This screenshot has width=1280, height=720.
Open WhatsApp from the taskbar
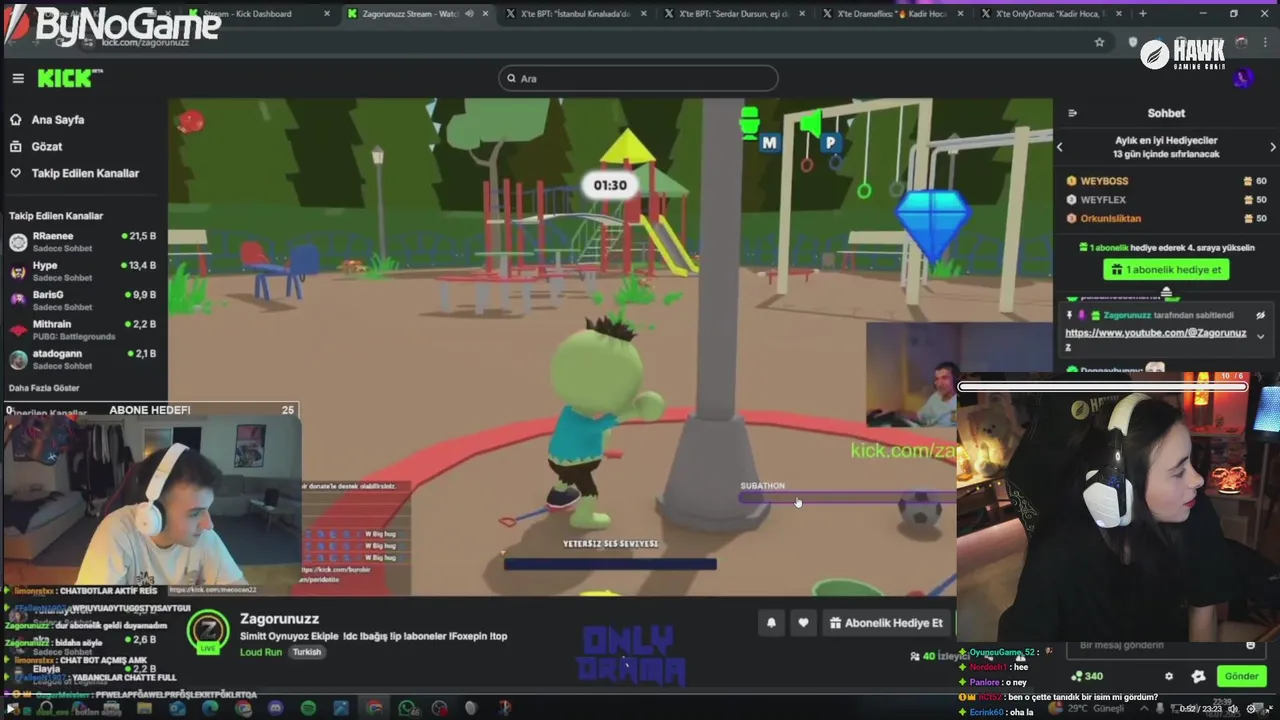pyautogui.click(x=407, y=708)
